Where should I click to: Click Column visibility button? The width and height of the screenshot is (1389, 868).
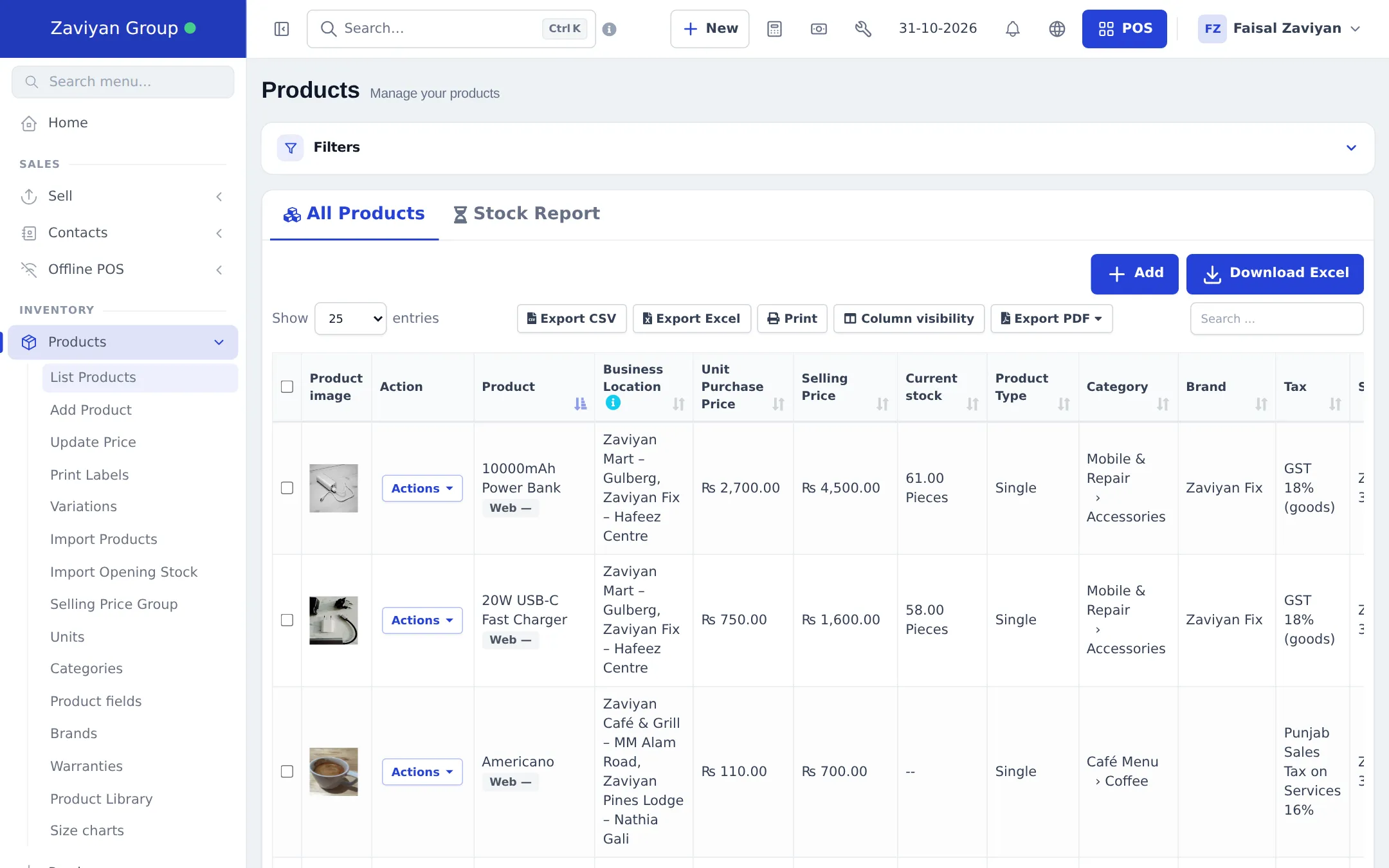[909, 318]
